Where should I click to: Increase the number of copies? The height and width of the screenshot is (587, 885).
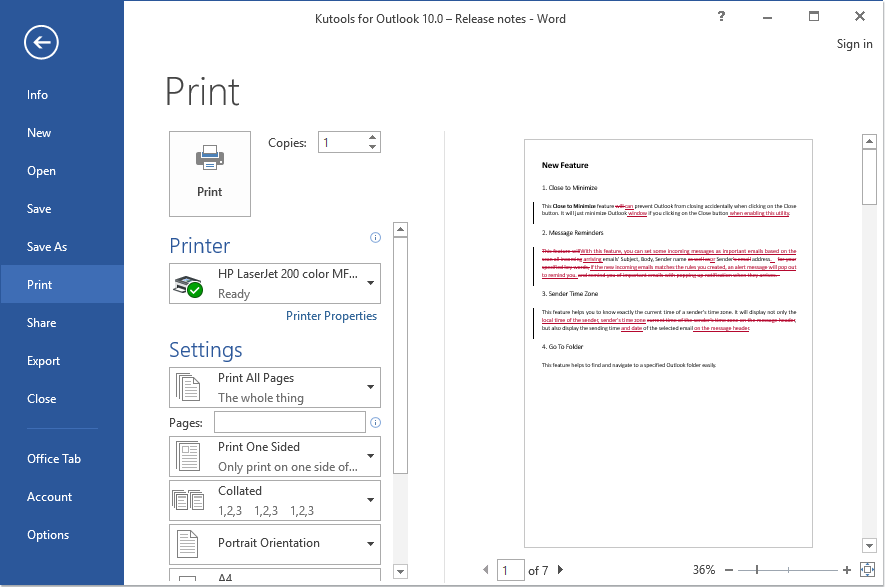coord(373,138)
